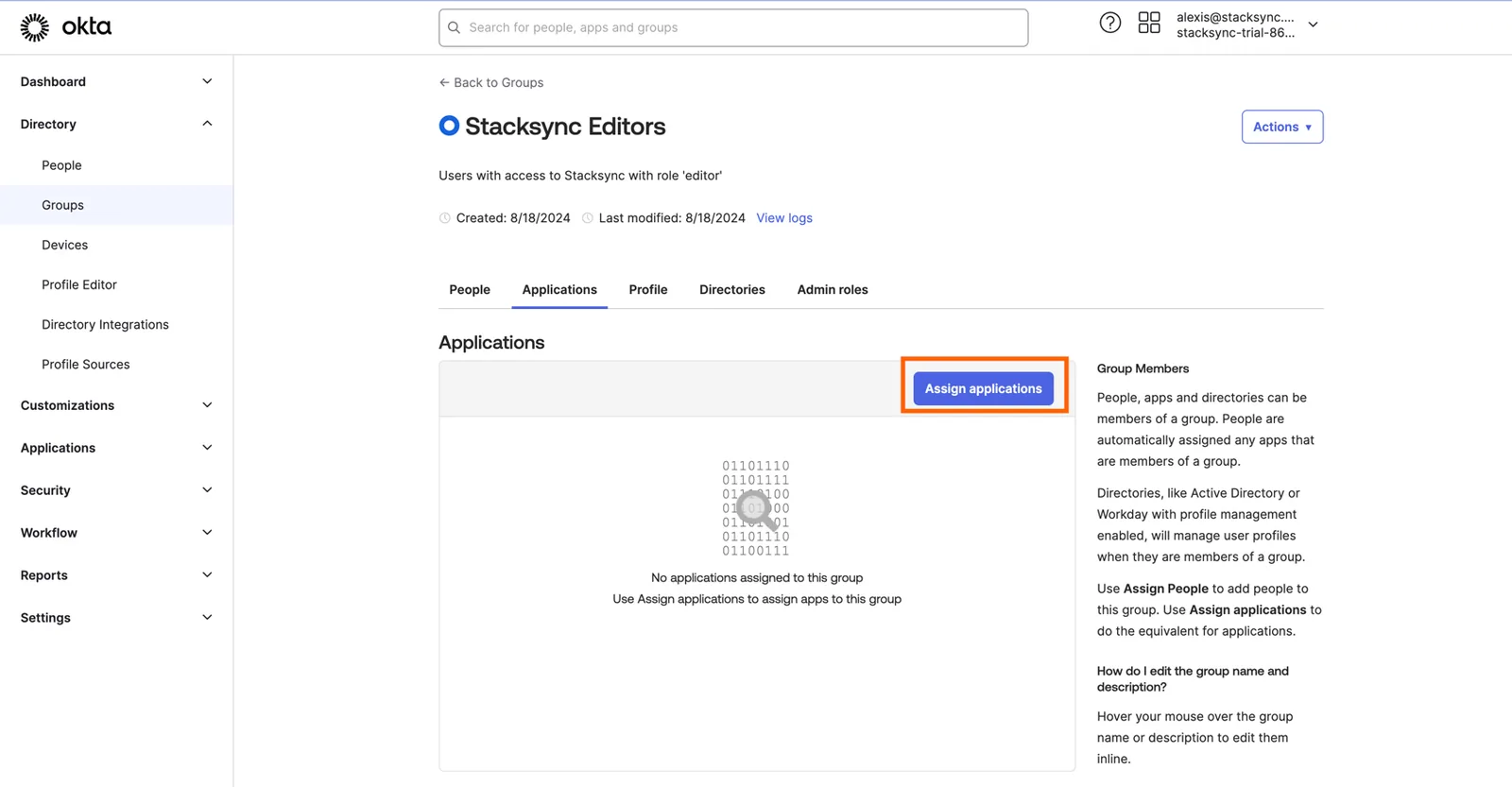Click the blue group circle icon

click(x=449, y=126)
